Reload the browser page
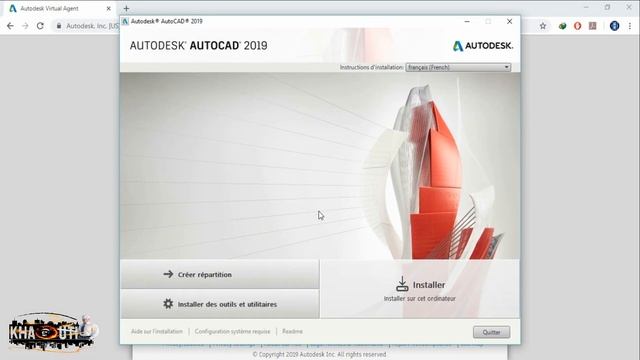Viewport: 640px width, 360px height. tap(40, 26)
